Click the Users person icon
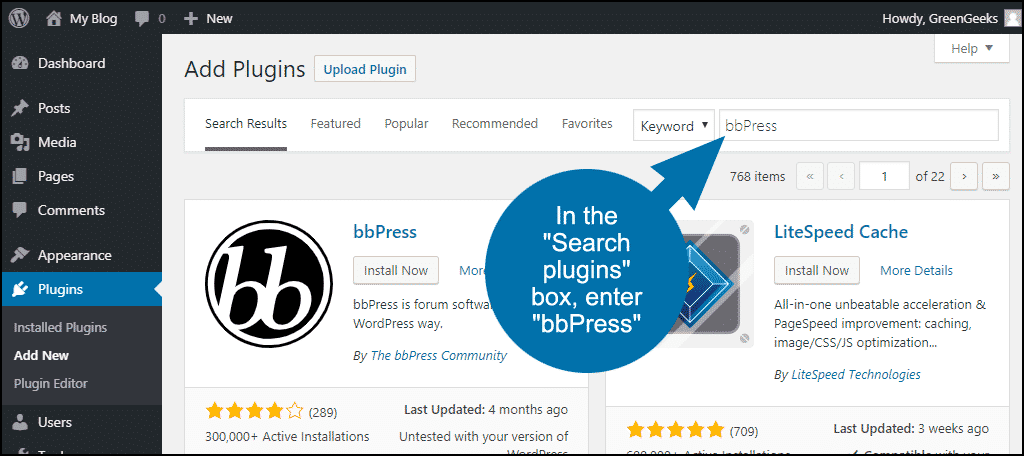The width and height of the screenshot is (1024, 456). 20,422
